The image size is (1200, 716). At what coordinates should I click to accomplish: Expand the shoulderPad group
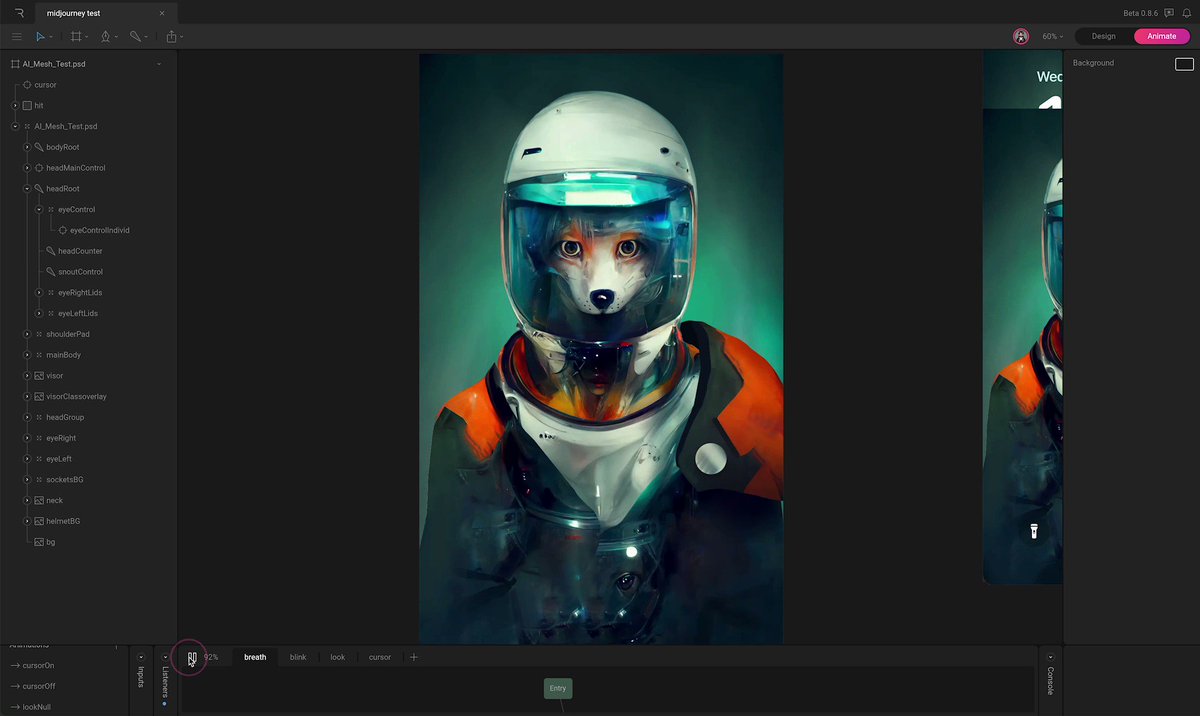click(x=27, y=334)
